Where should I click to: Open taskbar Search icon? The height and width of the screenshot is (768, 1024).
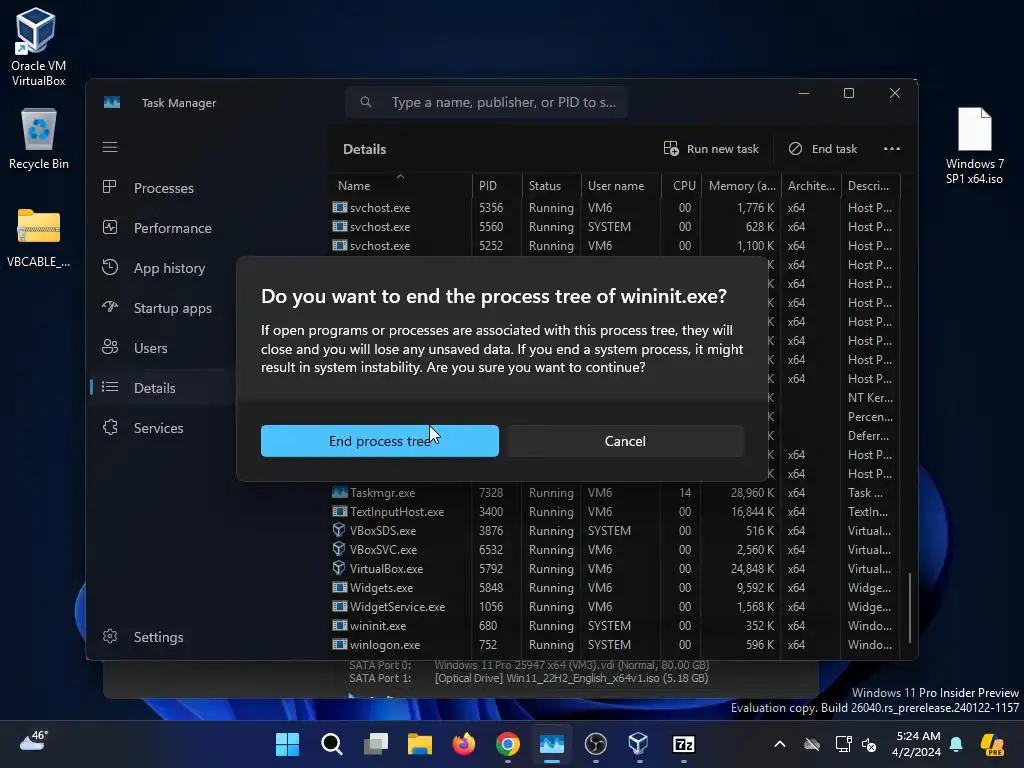click(332, 744)
